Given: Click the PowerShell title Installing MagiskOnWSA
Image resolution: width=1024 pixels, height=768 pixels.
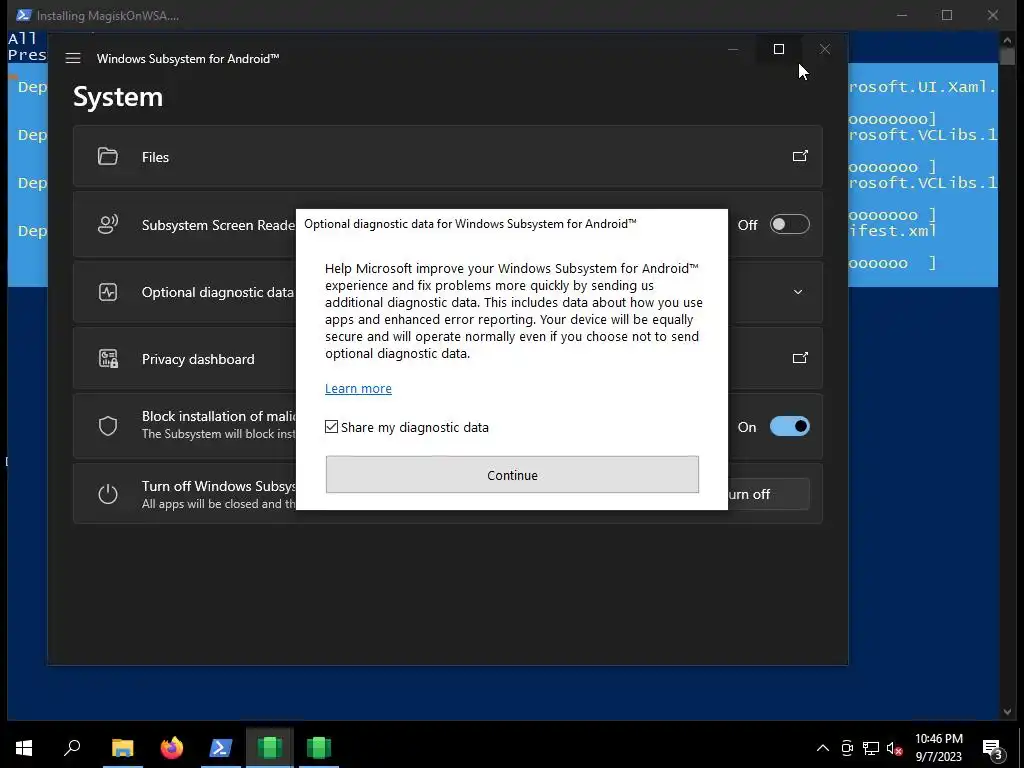Looking at the screenshot, I should pyautogui.click(x=108, y=16).
